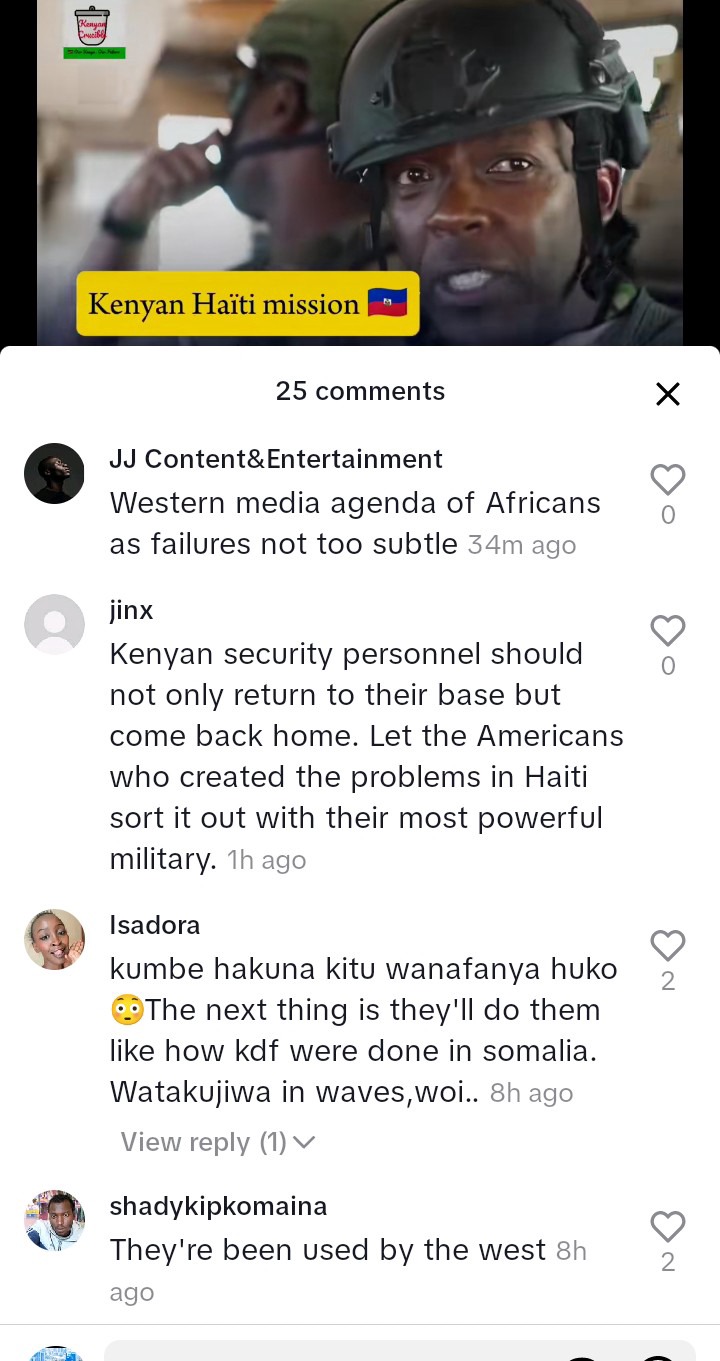
Task: Close the comments panel with X
Action: coord(668,394)
